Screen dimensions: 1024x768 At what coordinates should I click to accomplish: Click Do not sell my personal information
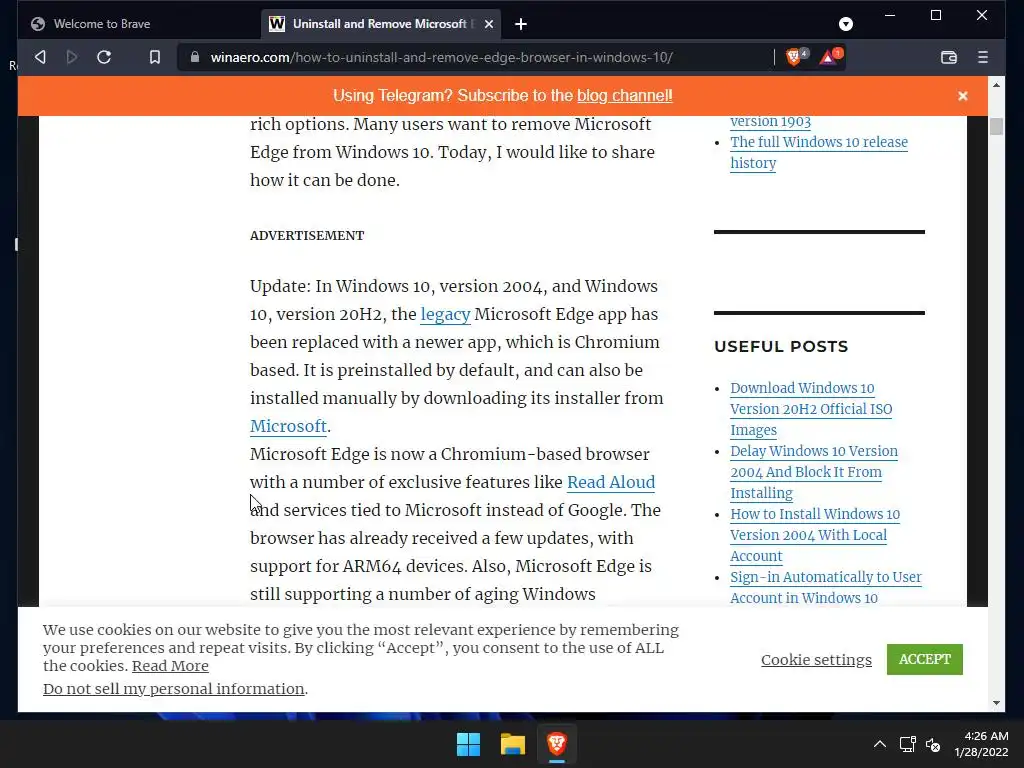pyautogui.click(x=174, y=689)
